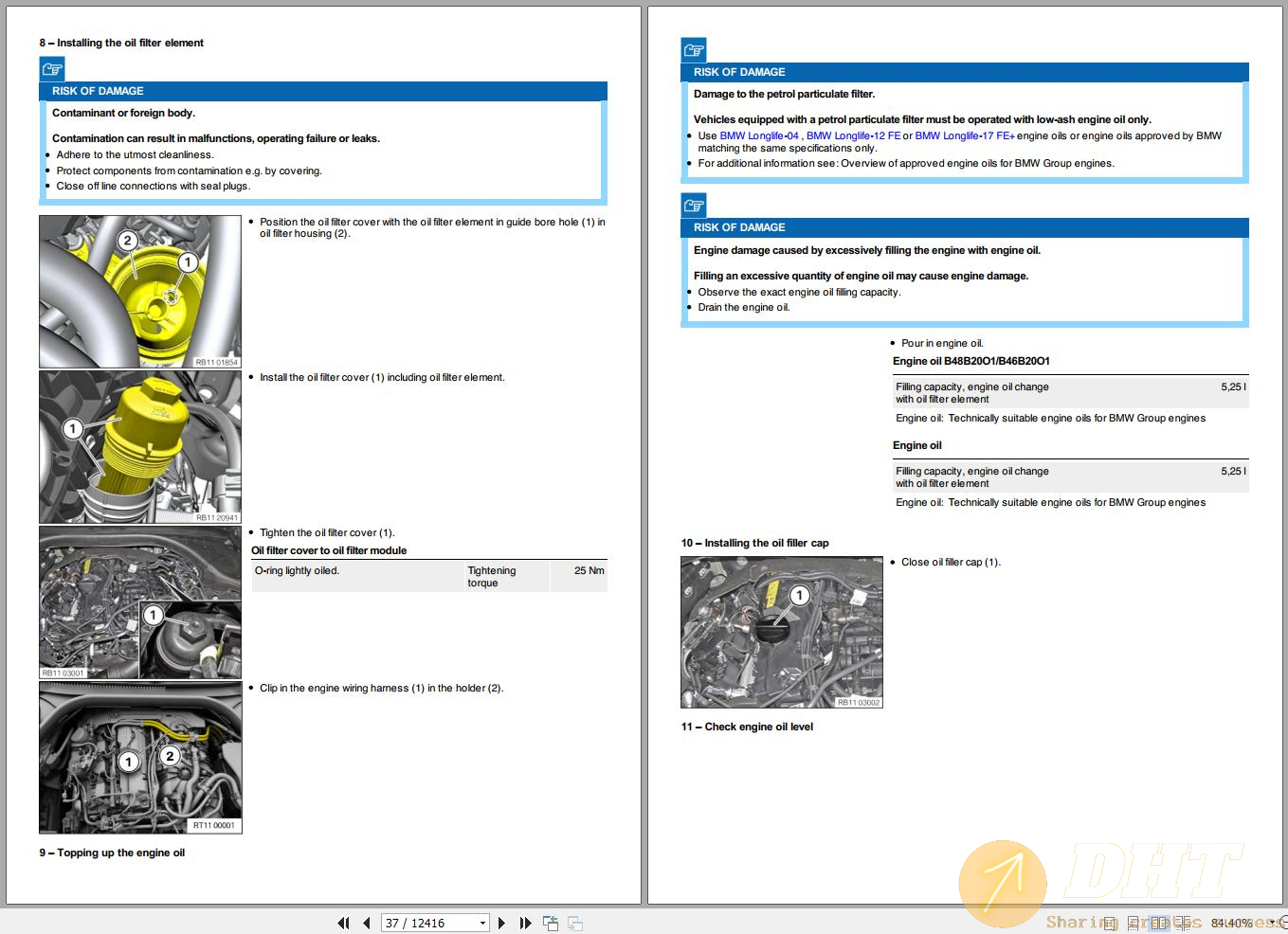The image size is (1288, 934).
Task: Click the yellow oil filter cover image RB11 20941
Action: tap(140, 447)
